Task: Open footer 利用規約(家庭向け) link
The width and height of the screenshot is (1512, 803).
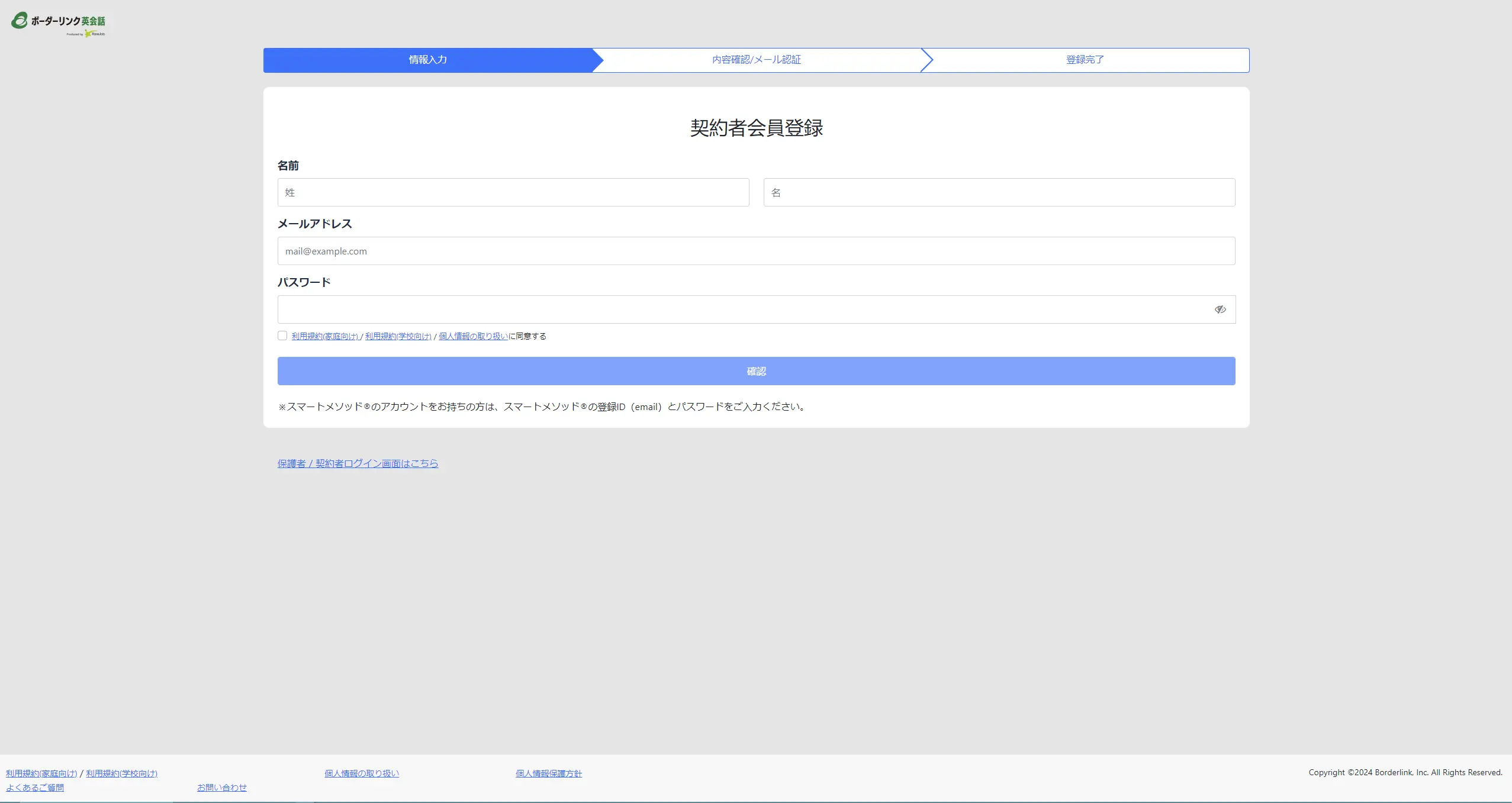Action: pyautogui.click(x=41, y=773)
